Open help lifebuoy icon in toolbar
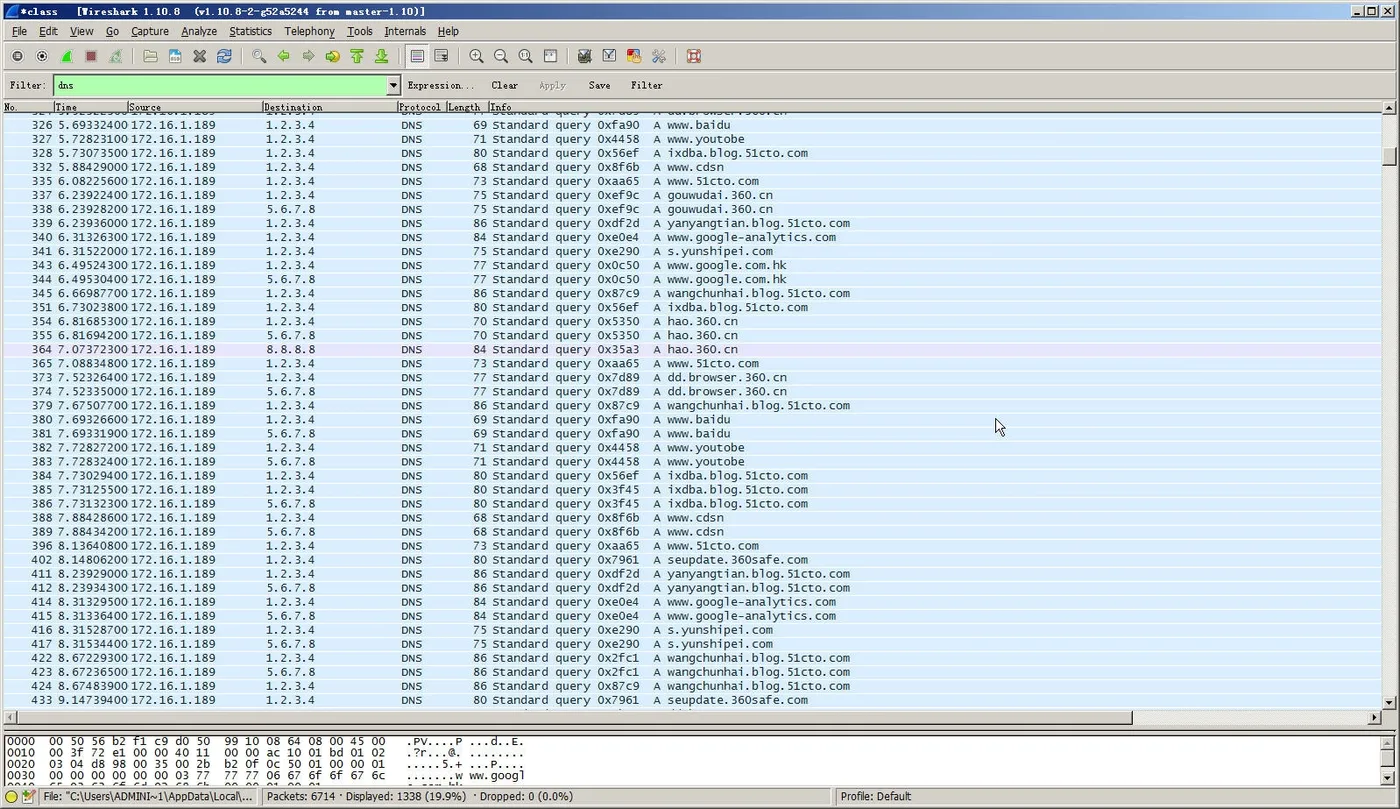The width and height of the screenshot is (1400, 809). coord(693,57)
